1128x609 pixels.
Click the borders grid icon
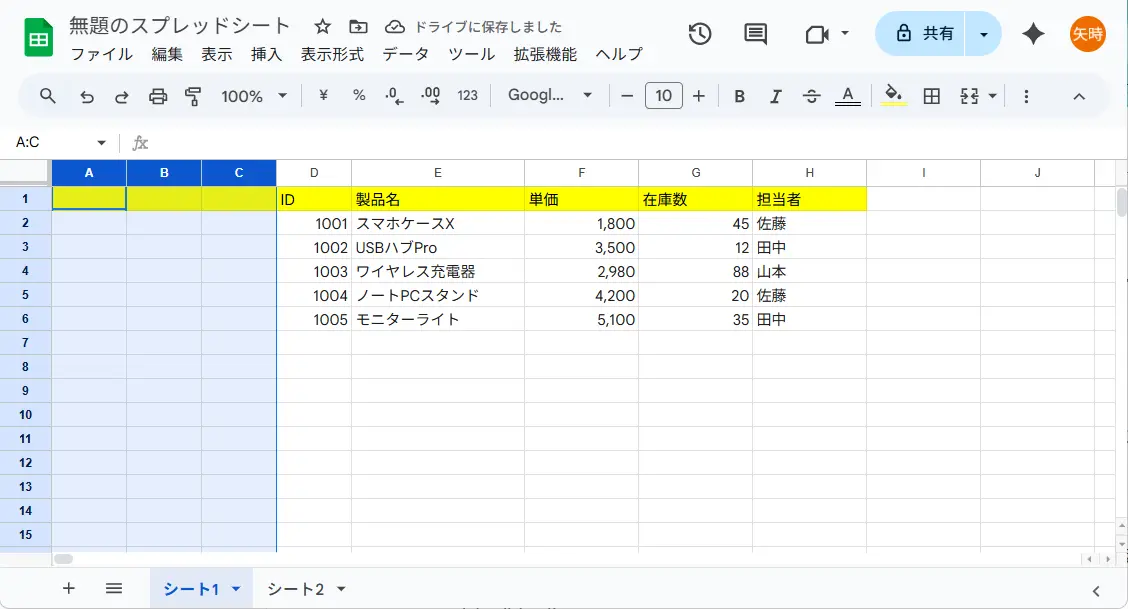coord(931,96)
